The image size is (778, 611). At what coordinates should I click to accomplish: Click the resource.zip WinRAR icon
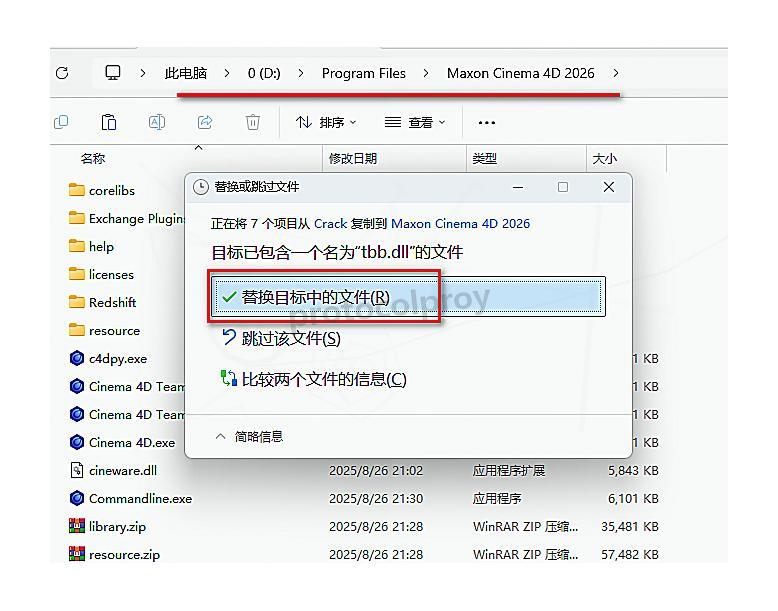click(76, 553)
